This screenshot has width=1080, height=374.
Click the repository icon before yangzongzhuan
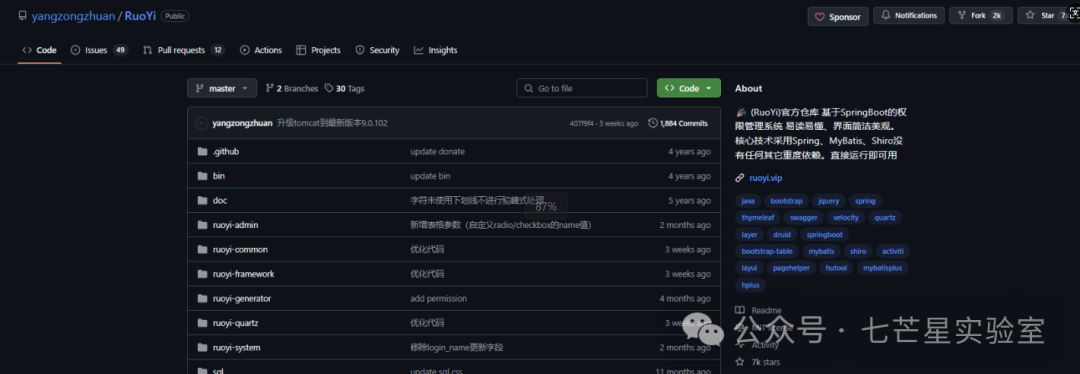click(23, 16)
